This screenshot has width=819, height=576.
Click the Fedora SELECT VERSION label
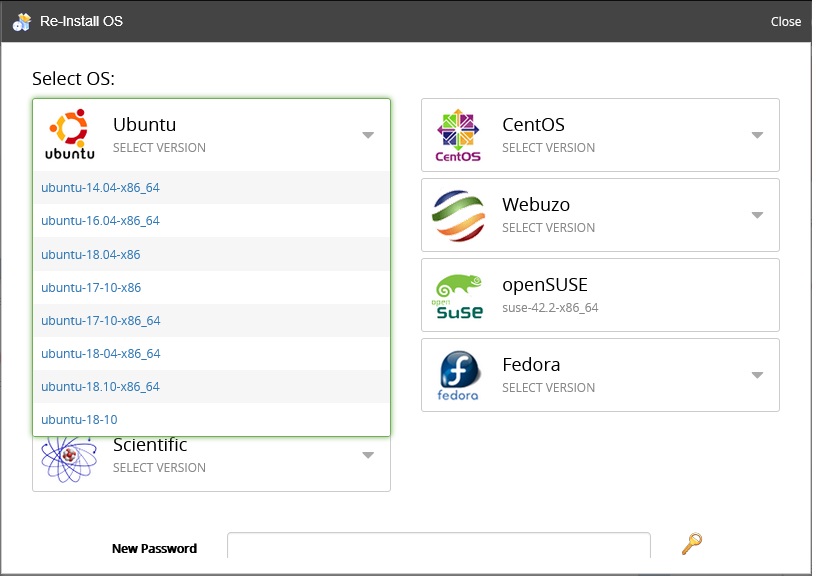click(x=548, y=387)
